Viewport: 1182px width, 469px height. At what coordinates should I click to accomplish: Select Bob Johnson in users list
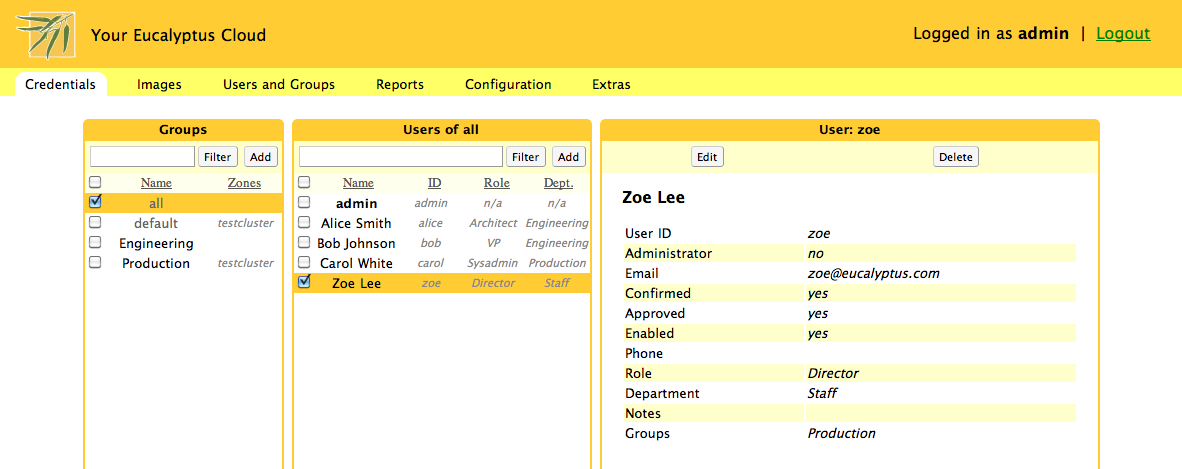pyautogui.click(x=357, y=244)
